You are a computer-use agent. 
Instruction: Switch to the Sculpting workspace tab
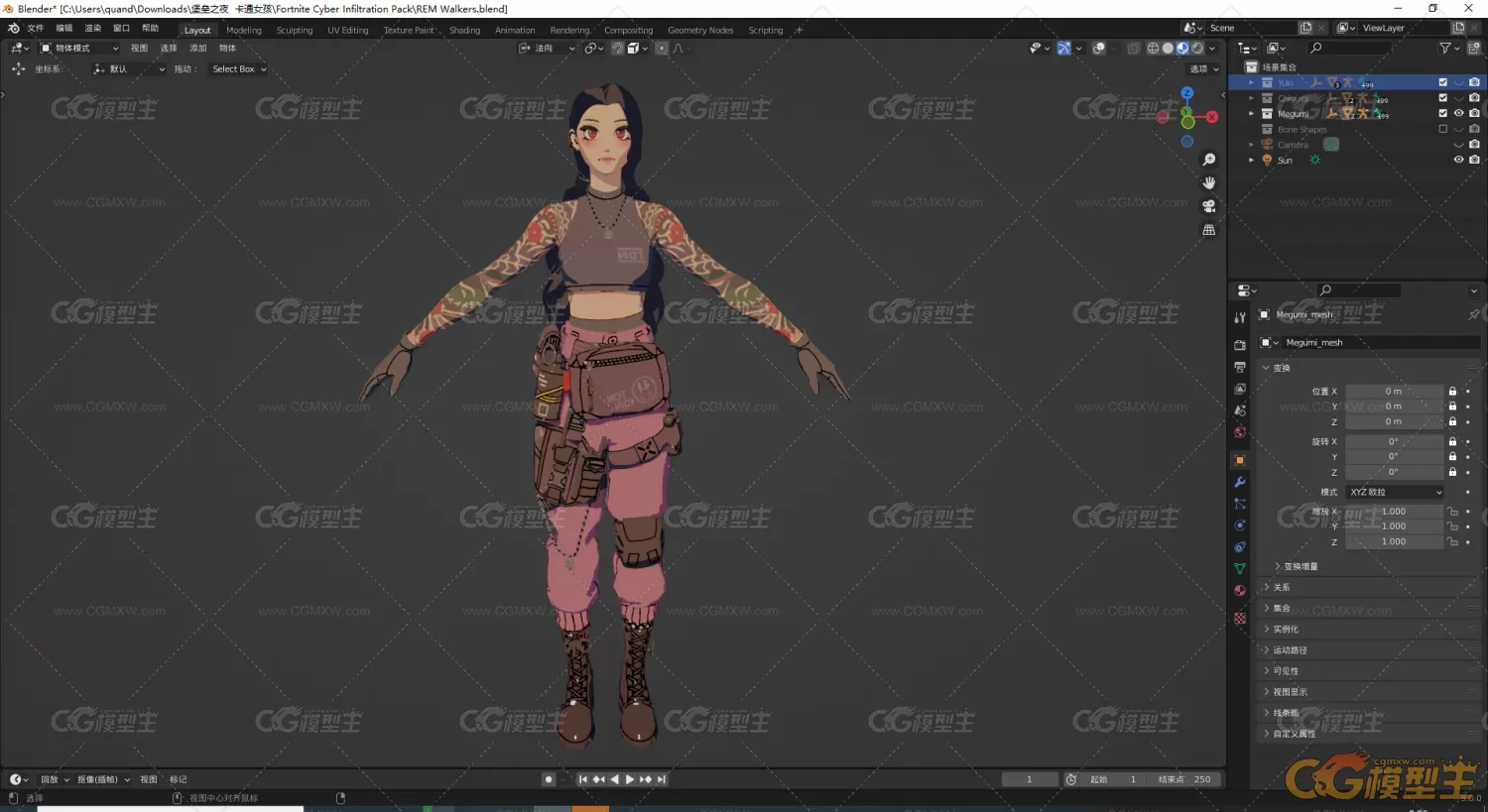click(x=295, y=30)
